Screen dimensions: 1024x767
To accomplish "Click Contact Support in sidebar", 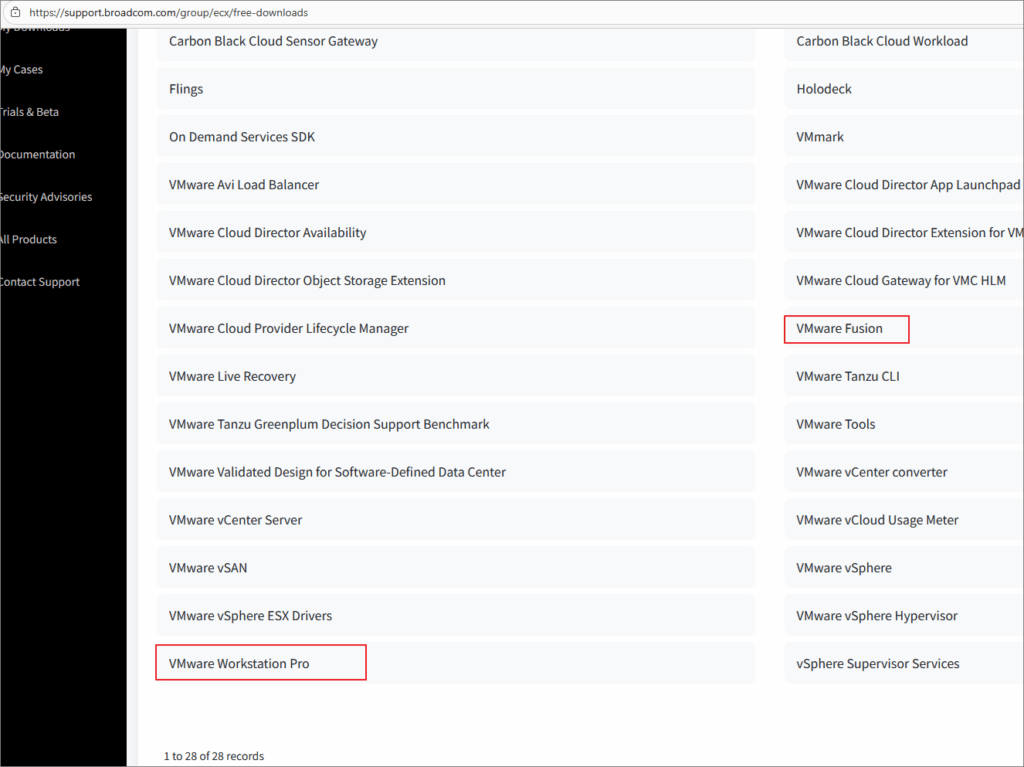I will point(39,282).
